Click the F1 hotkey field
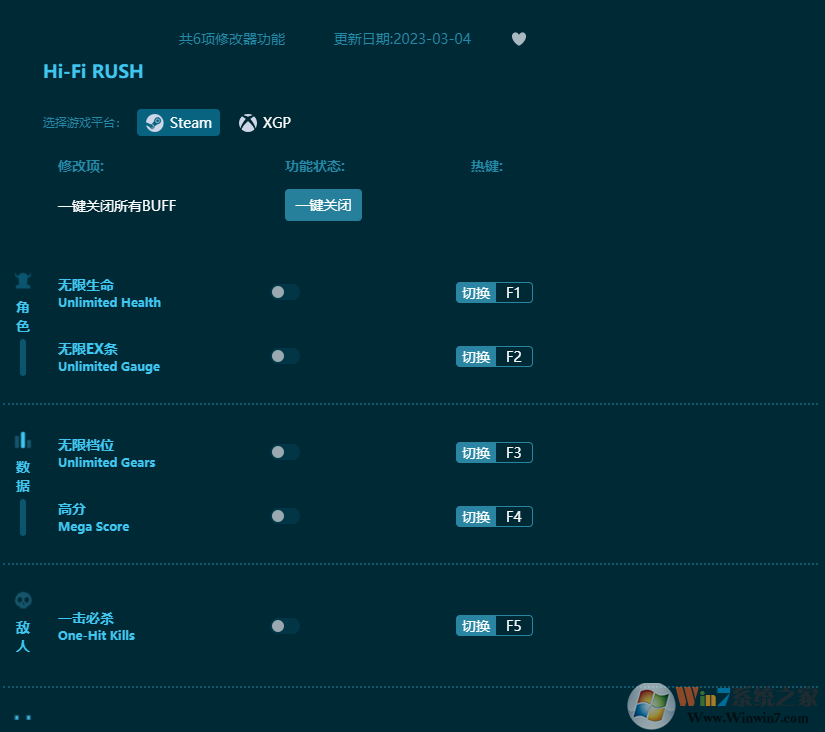Screen dimensions: 825x732 [x=514, y=293]
